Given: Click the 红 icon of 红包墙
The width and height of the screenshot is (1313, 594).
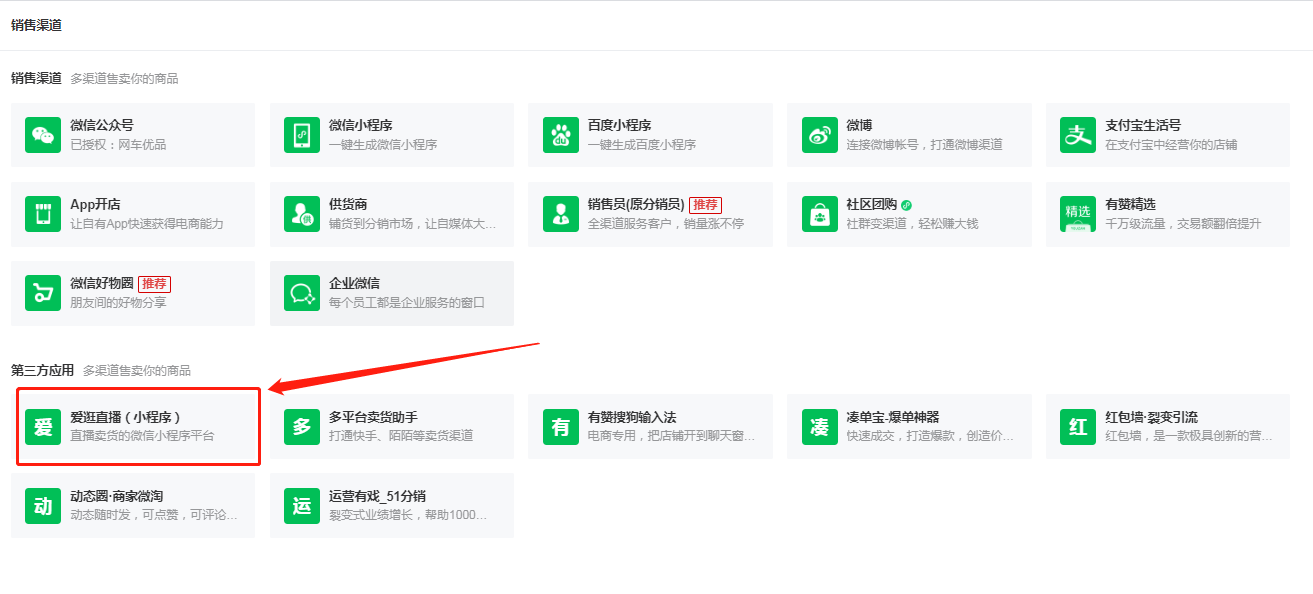Looking at the screenshot, I should (x=1078, y=427).
